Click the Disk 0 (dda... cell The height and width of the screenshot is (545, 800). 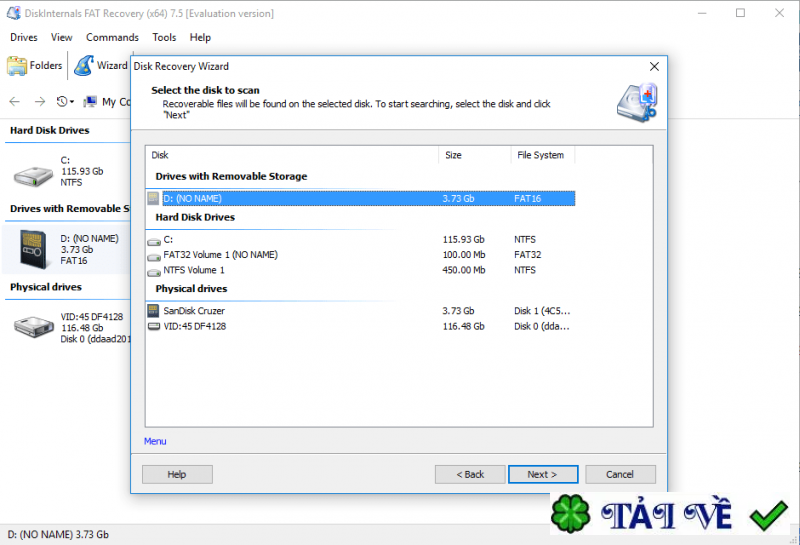[x=542, y=326]
